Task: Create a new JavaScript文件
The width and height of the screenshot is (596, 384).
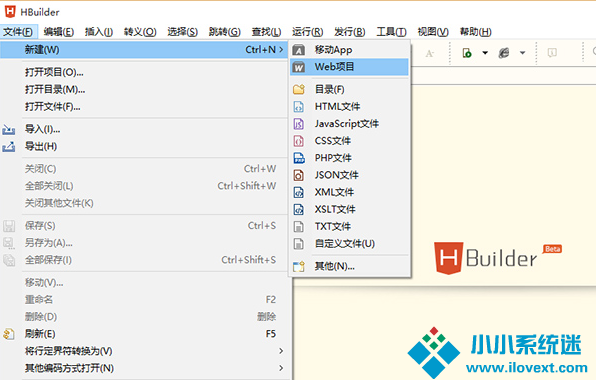Action: [x=350, y=124]
